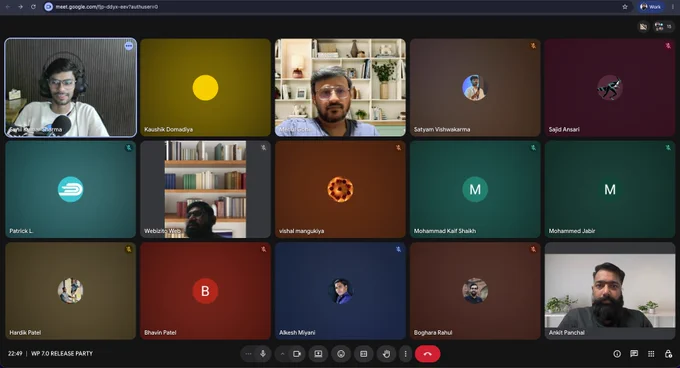Viewport: 680px width, 368px height.
Task: Open the layout icon left of raise hand
Action: (x=364, y=354)
